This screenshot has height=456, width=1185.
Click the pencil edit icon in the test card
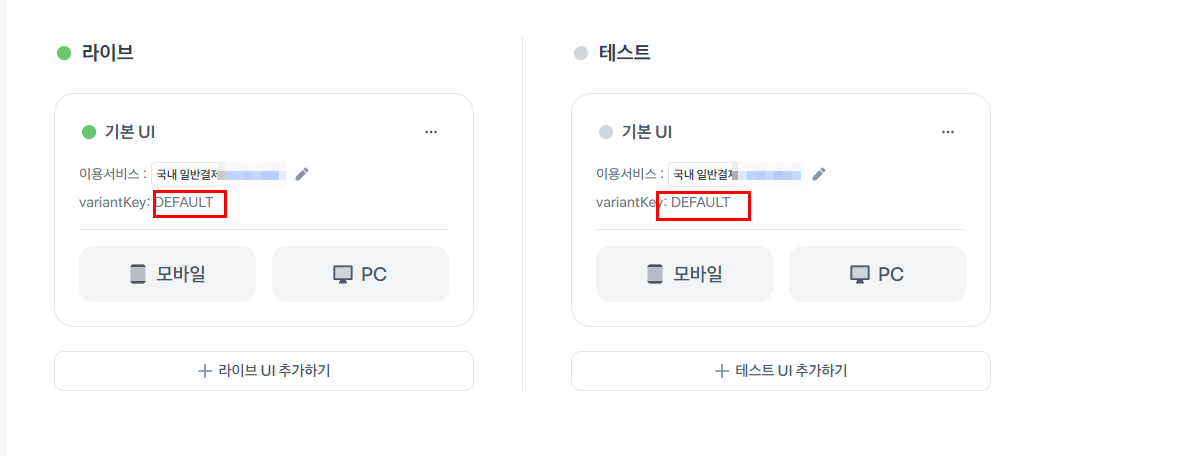tap(819, 174)
